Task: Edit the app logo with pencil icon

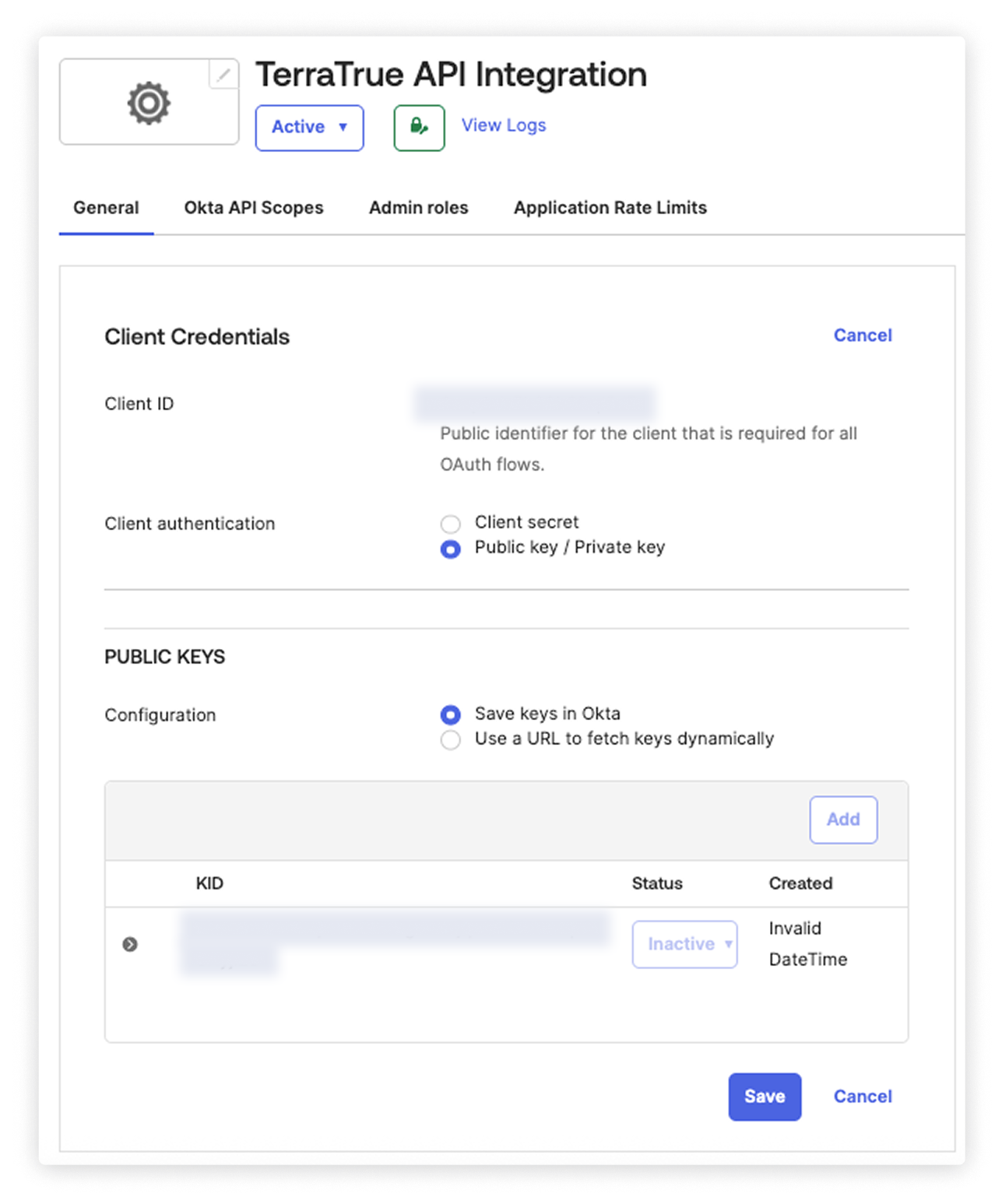Action: click(x=223, y=75)
